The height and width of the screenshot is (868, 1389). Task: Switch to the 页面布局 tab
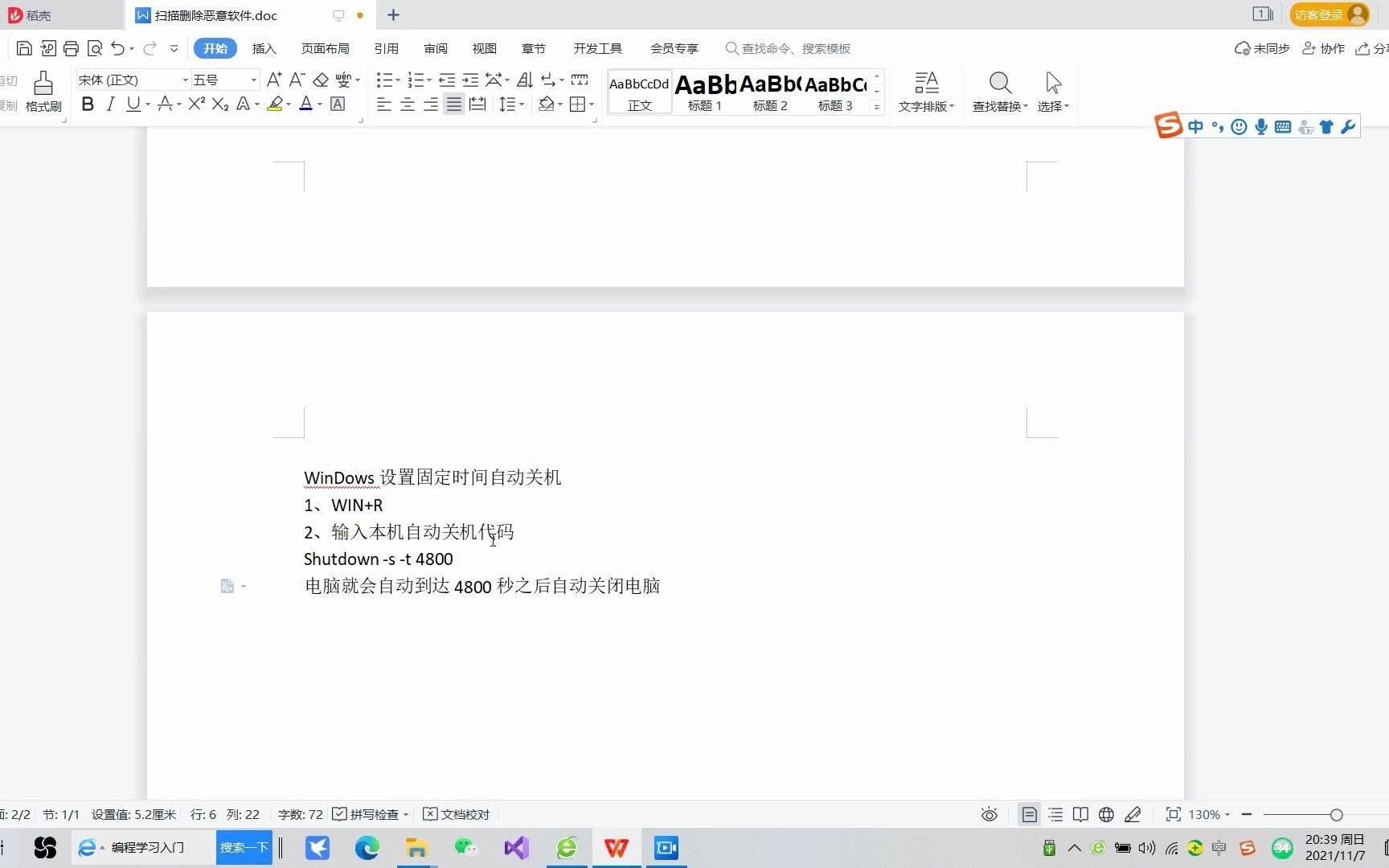coord(325,48)
